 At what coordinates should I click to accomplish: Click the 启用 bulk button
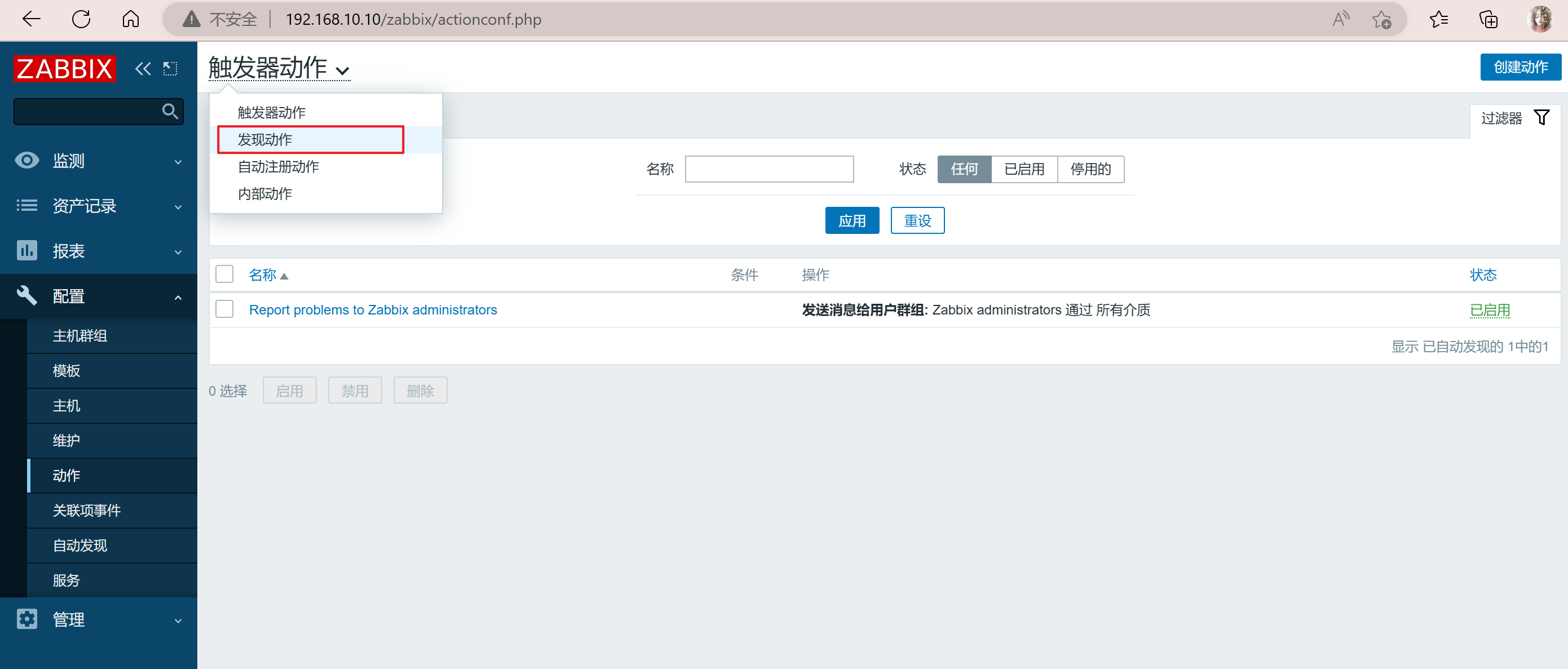click(x=289, y=391)
